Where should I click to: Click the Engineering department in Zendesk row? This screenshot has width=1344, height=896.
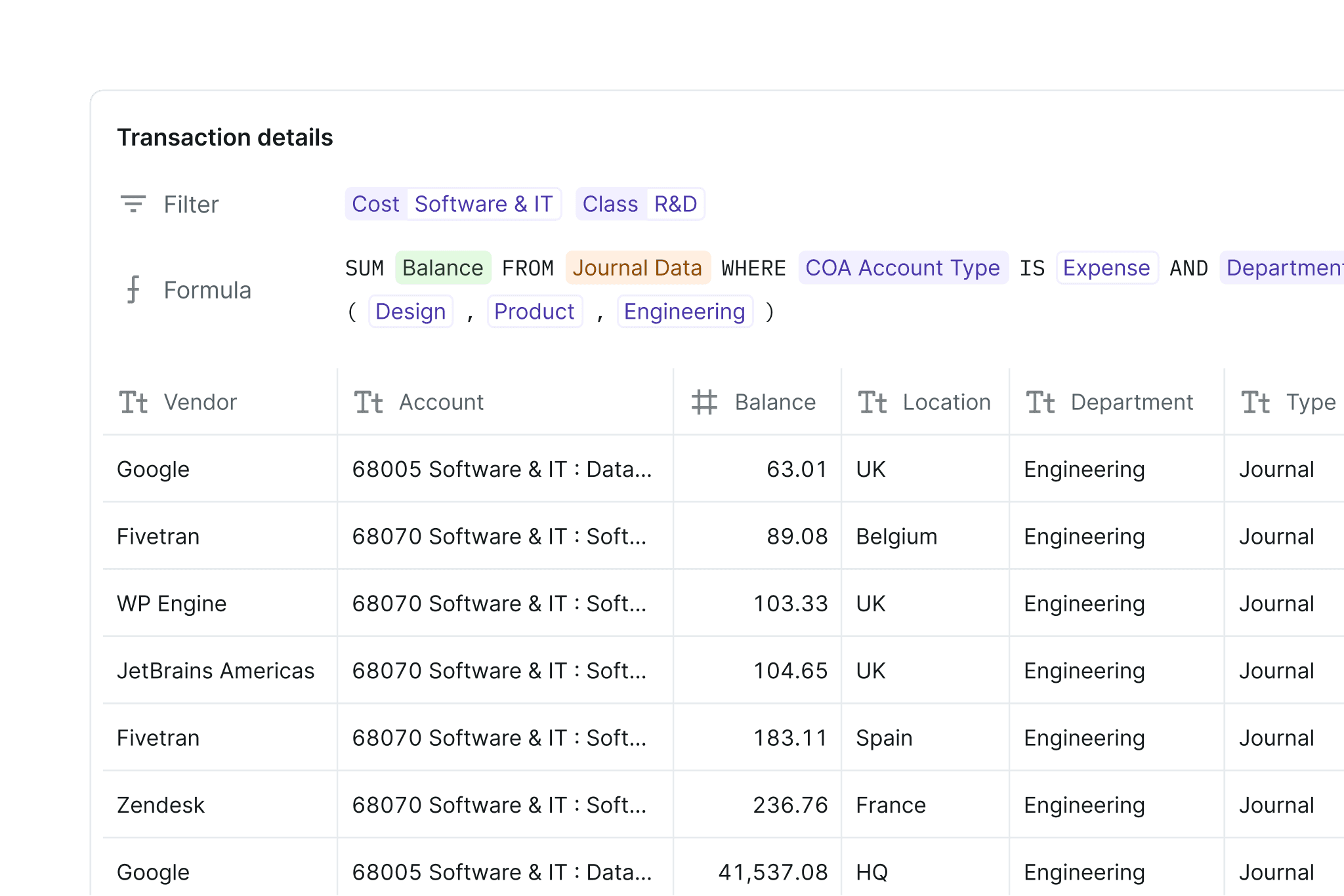(1117, 805)
